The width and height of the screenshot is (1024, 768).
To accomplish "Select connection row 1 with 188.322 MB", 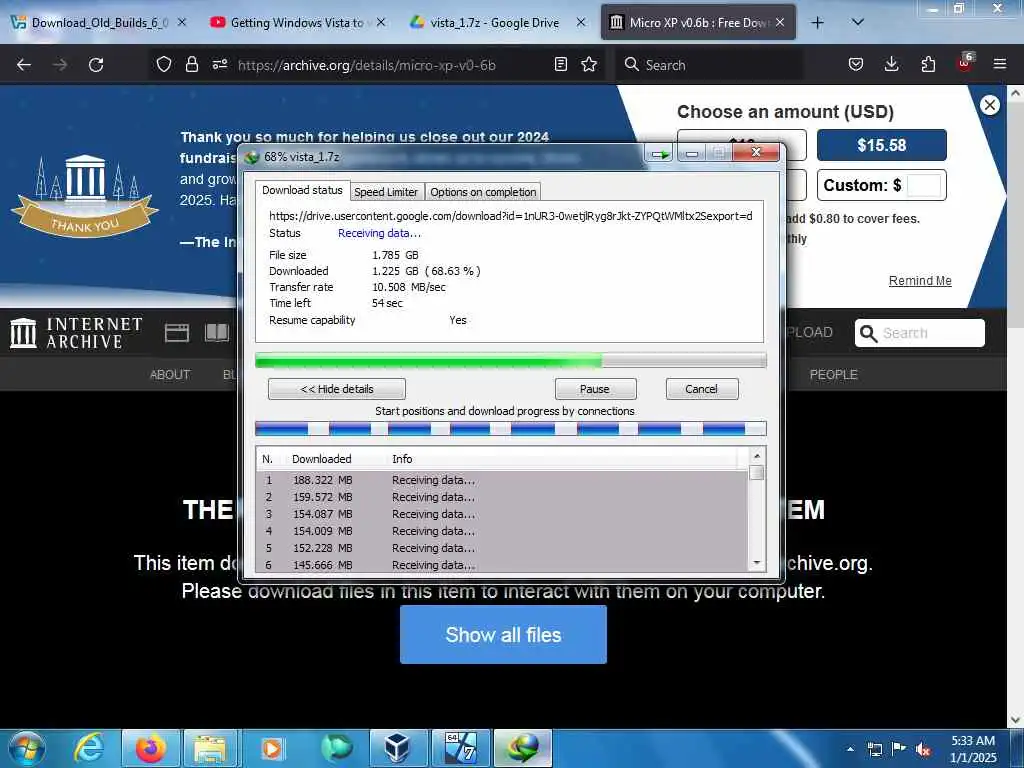I will tap(503, 481).
